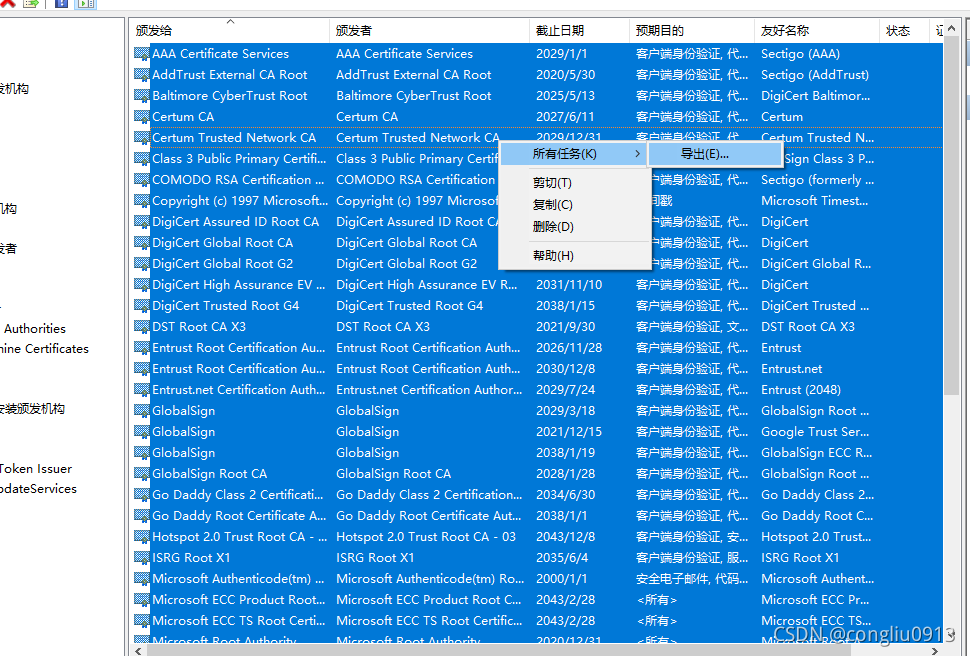This screenshot has width=970, height=656.
Task: Click certificate icon of DigiCert Trusted Root G4
Action: pos(142,306)
